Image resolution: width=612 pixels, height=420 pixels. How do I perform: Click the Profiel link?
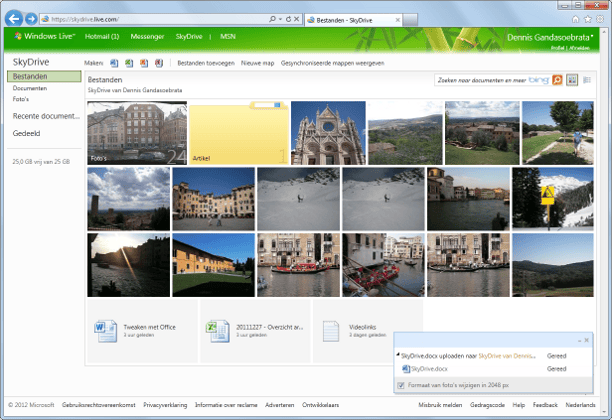pyautogui.click(x=558, y=48)
